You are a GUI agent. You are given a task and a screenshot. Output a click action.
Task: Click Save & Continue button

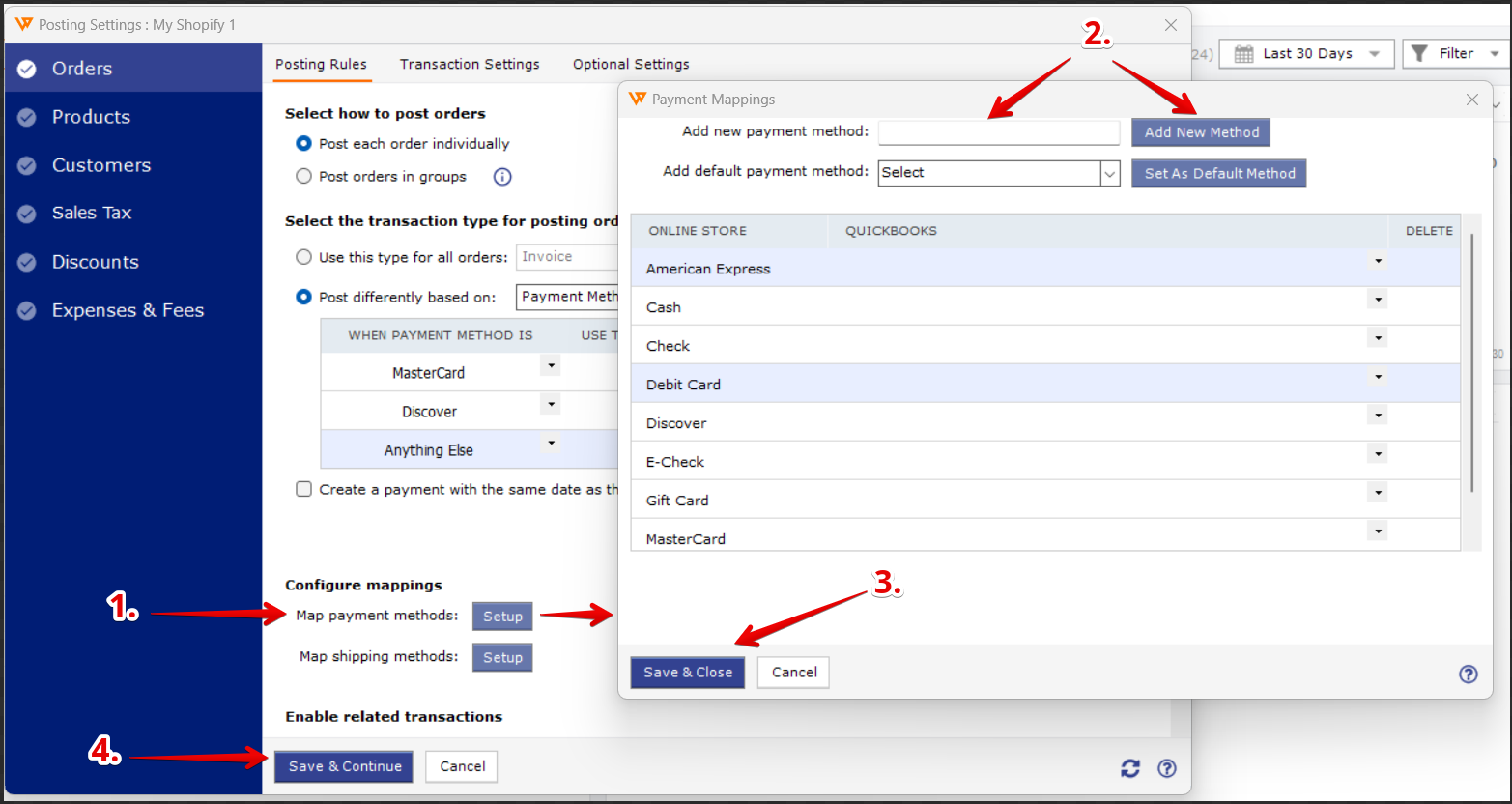344,766
